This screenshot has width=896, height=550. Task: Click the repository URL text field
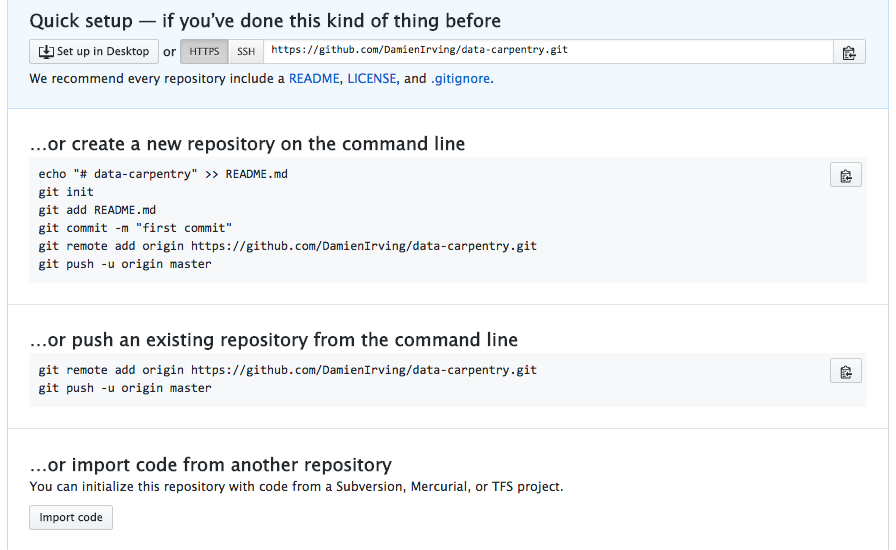coord(548,51)
